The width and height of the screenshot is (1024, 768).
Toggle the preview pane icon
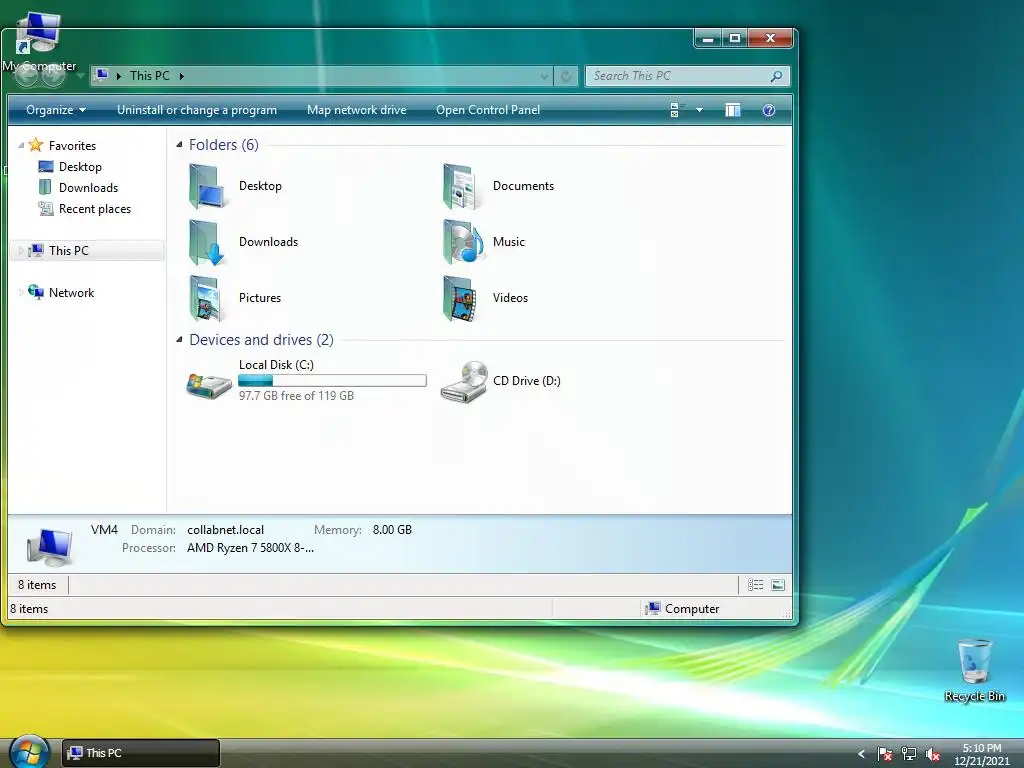[733, 110]
